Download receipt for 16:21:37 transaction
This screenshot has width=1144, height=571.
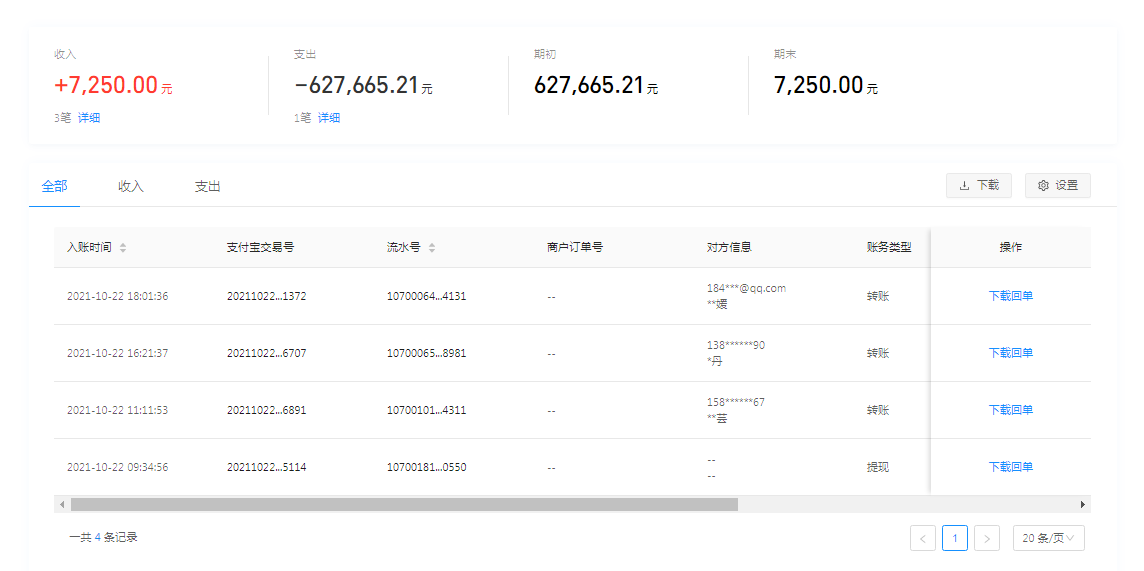point(1010,353)
